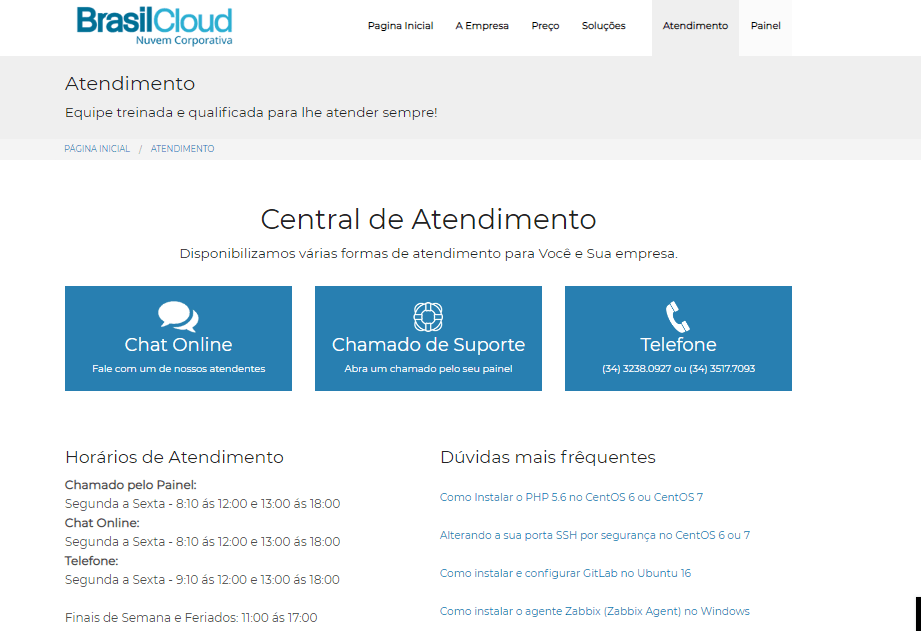Follow the PÁGINA INICIAL breadcrumb link
921x631 pixels.
[97, 149]
